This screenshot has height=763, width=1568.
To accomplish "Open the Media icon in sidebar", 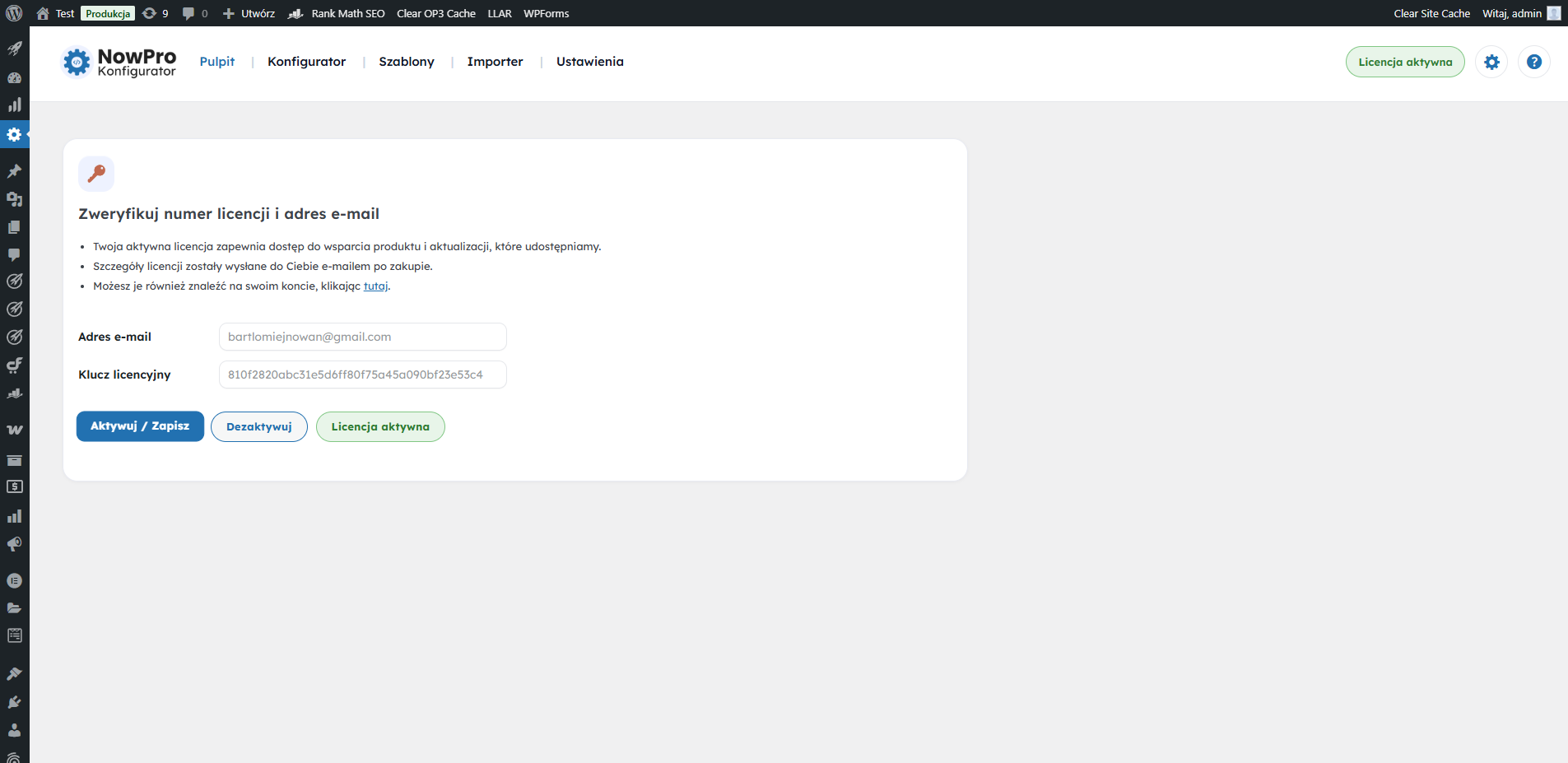I will [14, 199].
